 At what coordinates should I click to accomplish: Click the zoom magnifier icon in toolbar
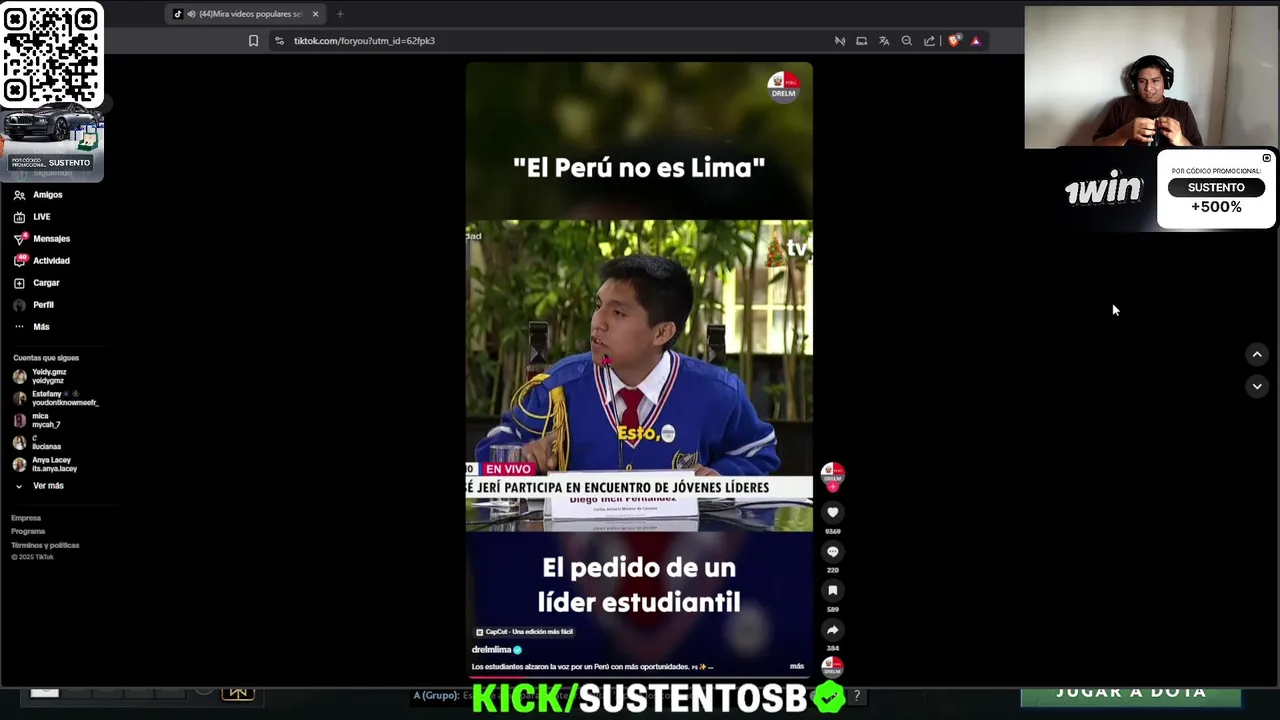point(907,41)
